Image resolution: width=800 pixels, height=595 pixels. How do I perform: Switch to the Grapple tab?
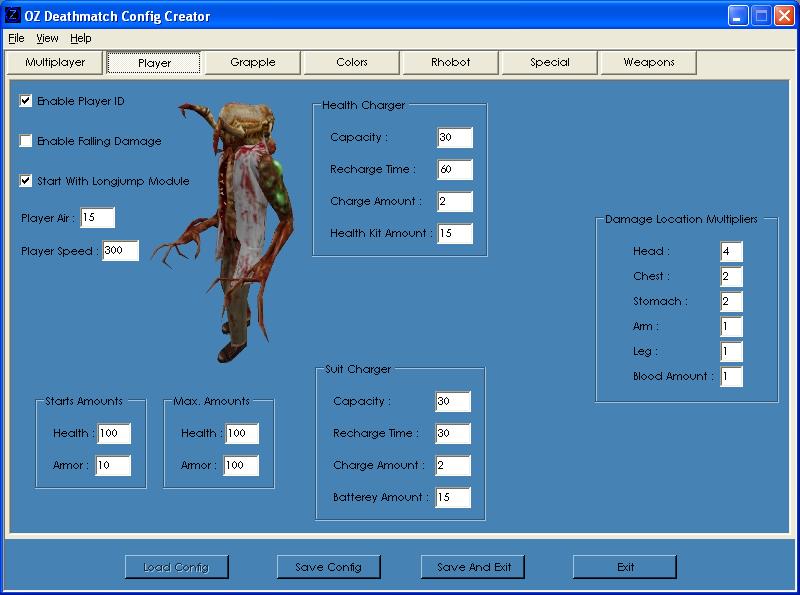(253, 62)
